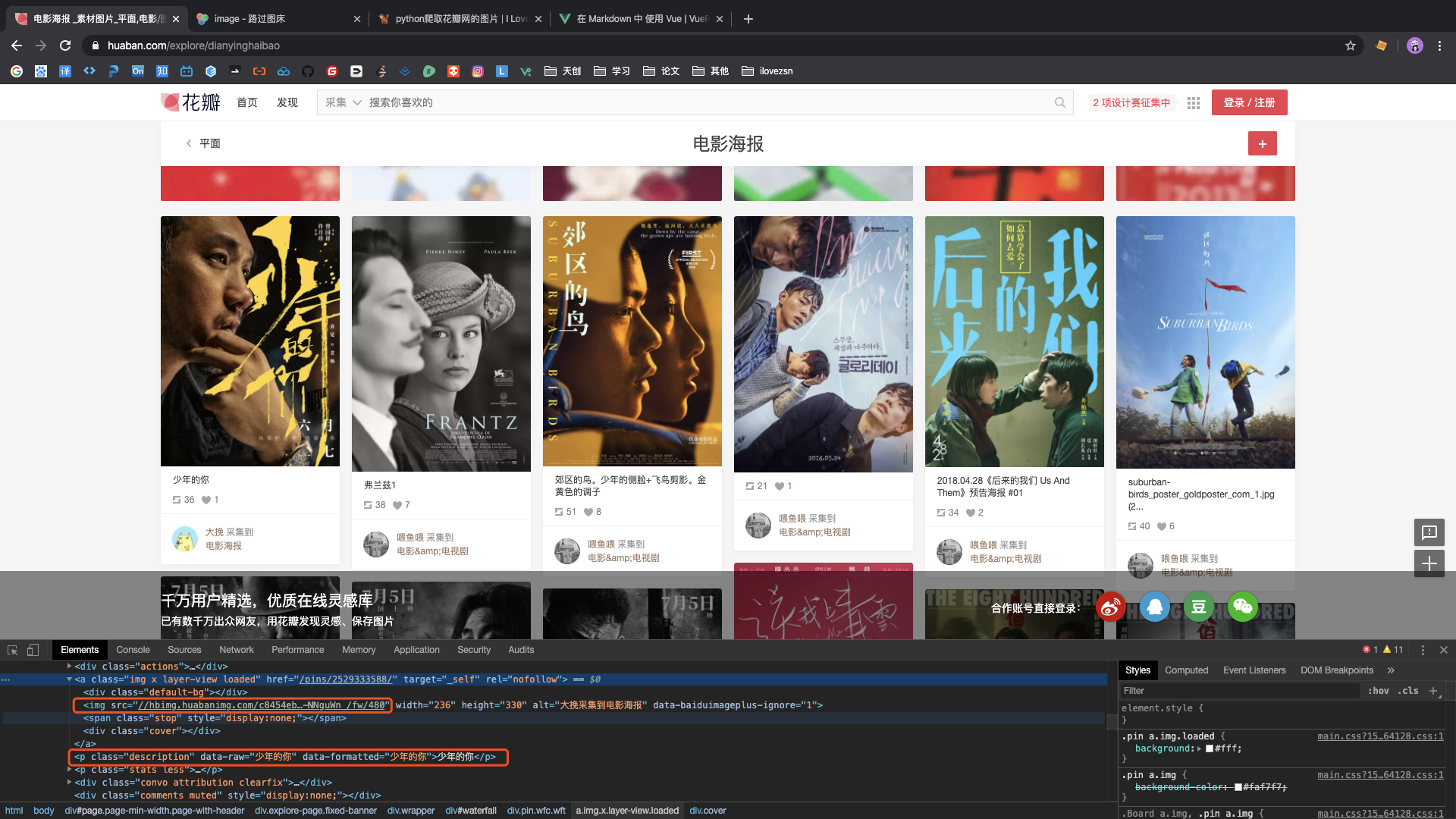Toggle the device toolbar icon
Screen dimensions: 1456x819
click(33, 650)
